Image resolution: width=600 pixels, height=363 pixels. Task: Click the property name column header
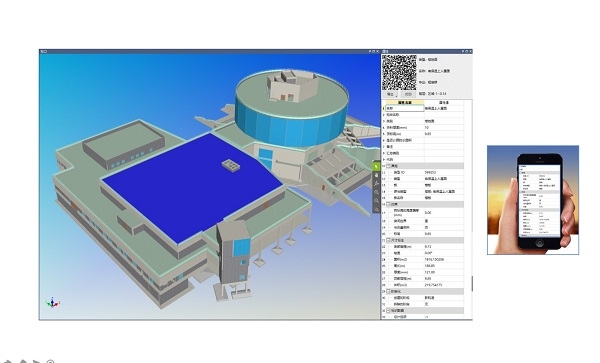tap(405, 103)
